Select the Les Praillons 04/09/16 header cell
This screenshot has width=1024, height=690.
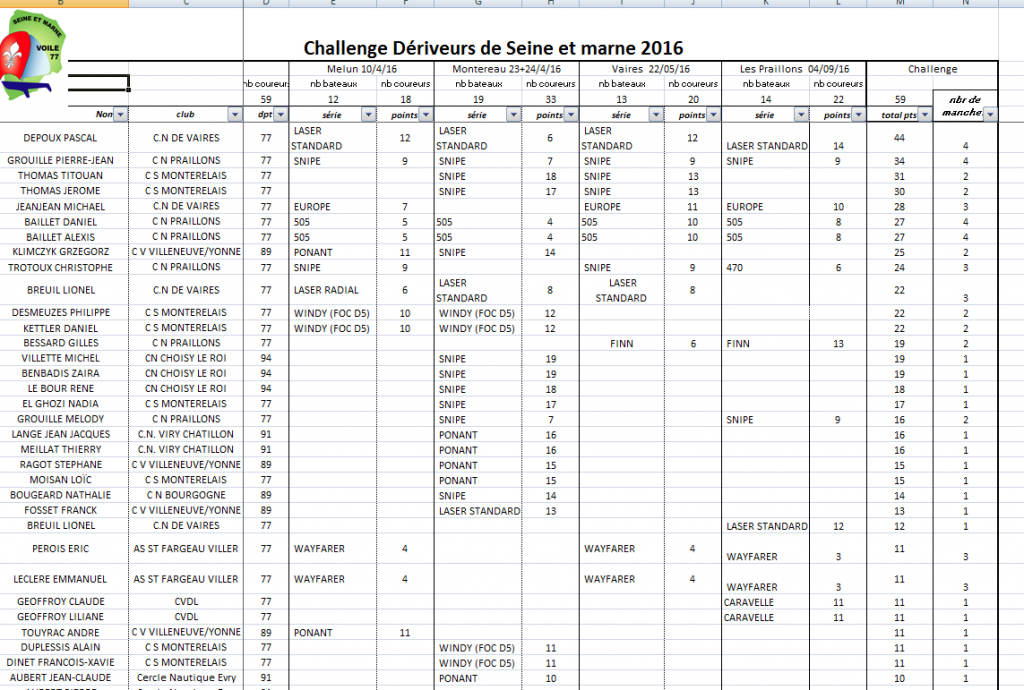point(794,69)
